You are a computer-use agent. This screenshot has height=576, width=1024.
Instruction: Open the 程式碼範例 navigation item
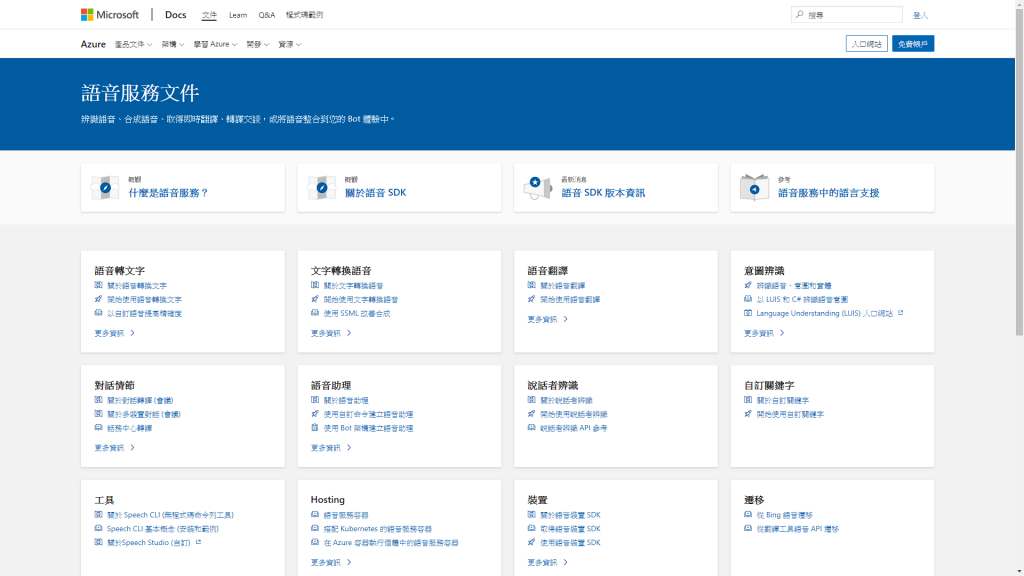click(x=304, y=15)
